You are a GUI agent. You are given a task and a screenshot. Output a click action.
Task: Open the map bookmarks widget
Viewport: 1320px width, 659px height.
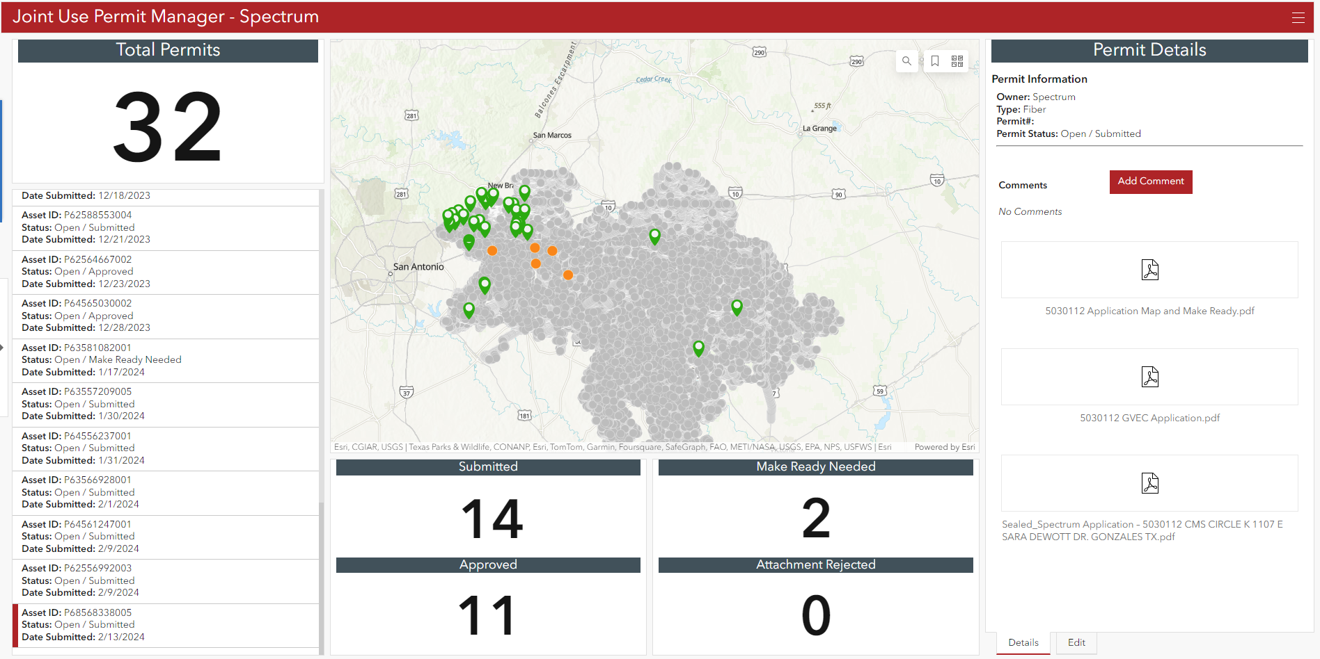(933, 60)
